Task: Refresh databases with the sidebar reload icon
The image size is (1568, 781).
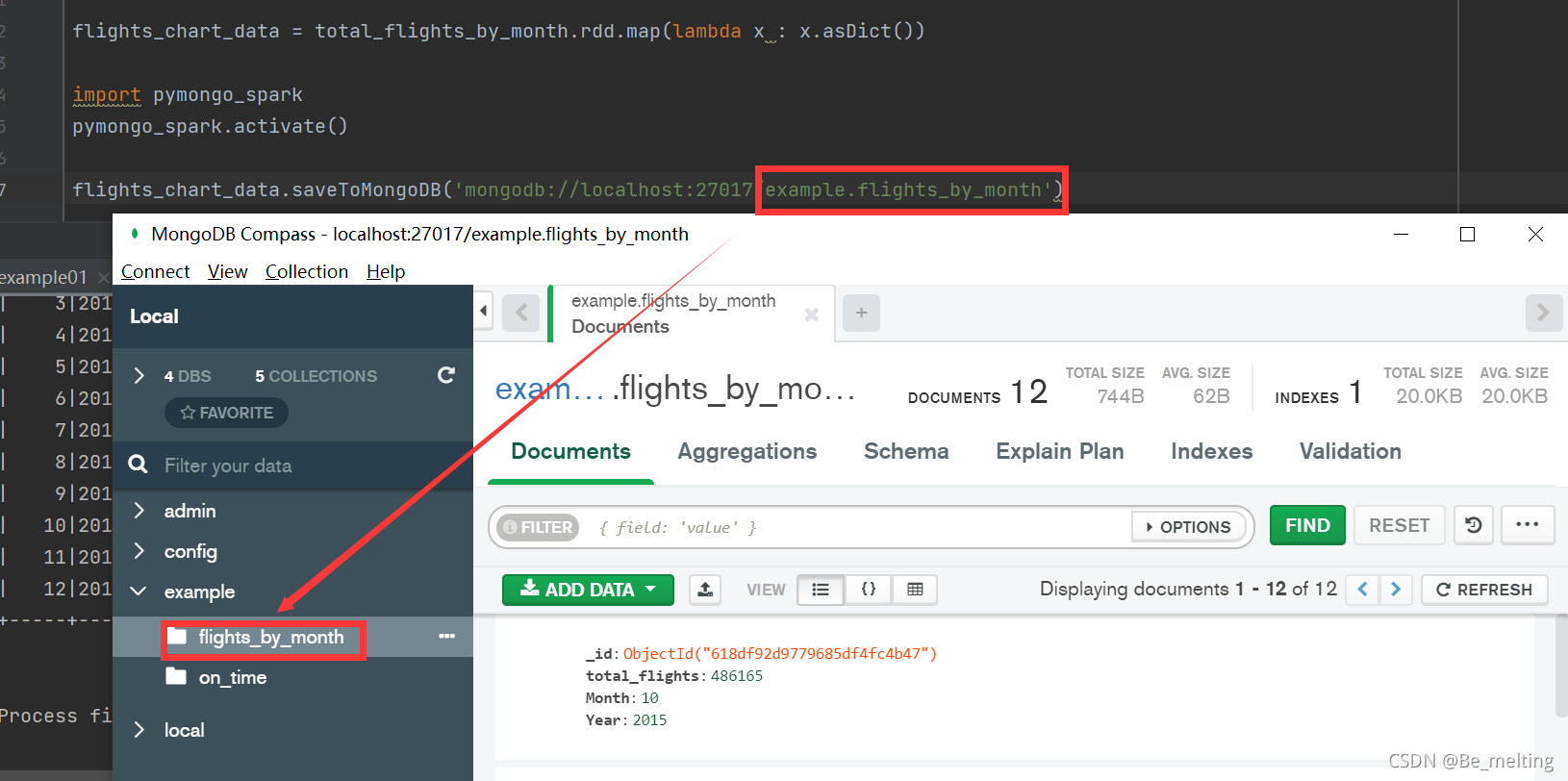Action: pyautogui.click(x=446, y=375)
